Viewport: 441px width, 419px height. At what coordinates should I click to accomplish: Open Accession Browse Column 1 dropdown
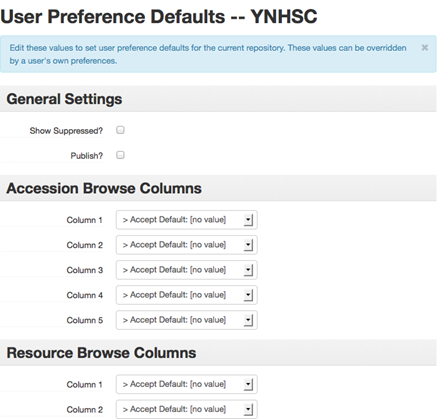[187, 220]
